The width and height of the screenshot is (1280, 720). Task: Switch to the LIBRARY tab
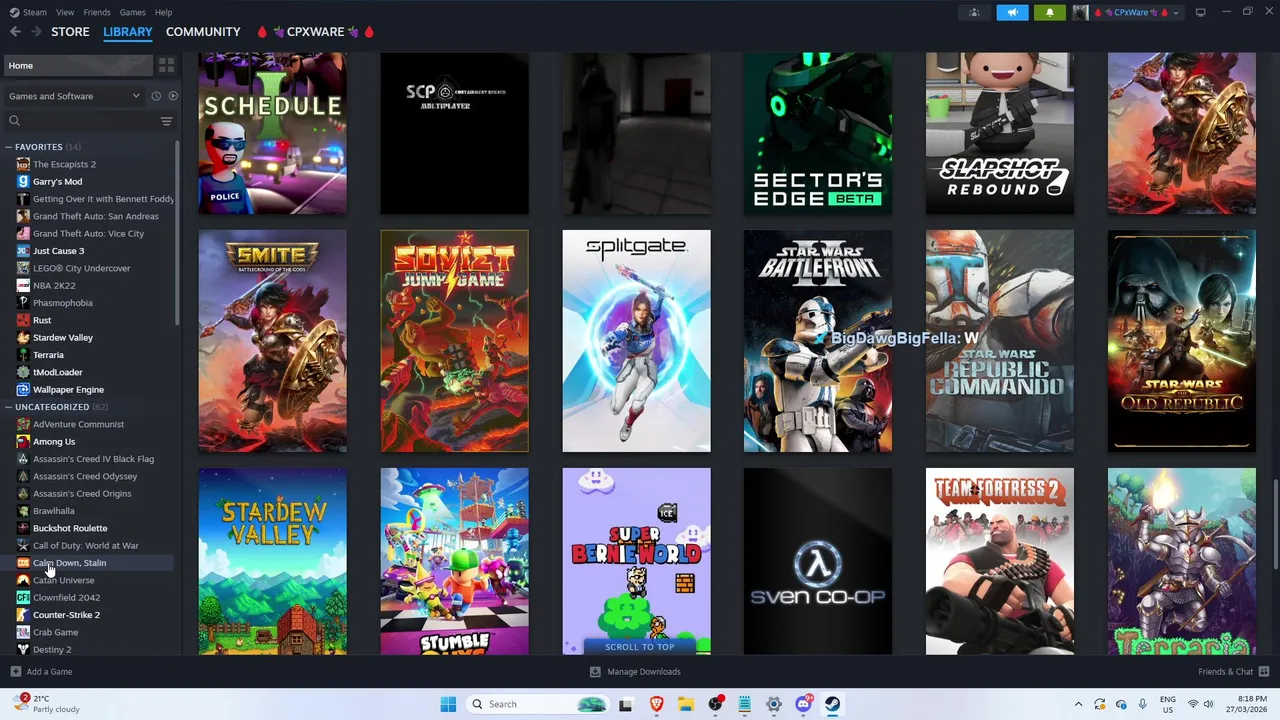pos(128,32)
